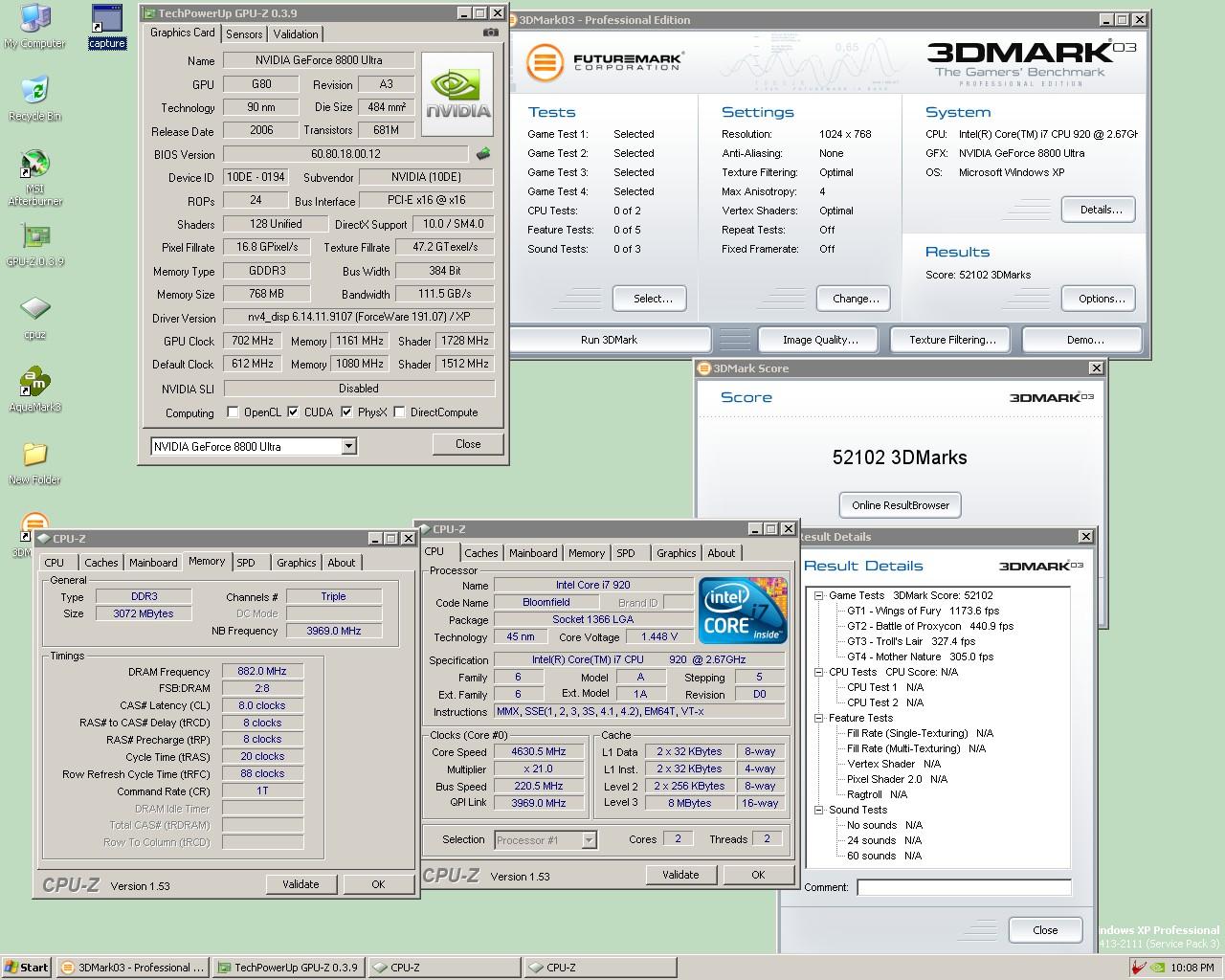Open Texture Filtering... in 3DMark
Viewport: 1225px width, 980px height.
[x=952, y=340]
